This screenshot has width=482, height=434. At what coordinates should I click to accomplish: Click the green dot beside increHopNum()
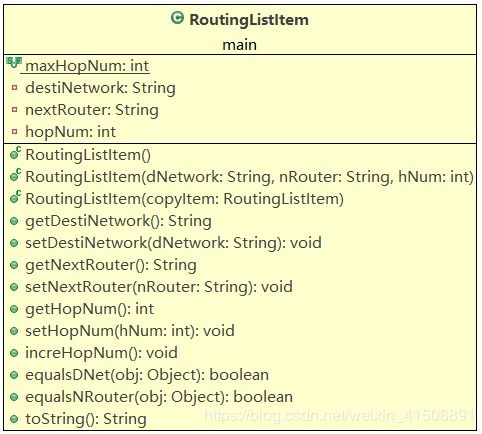click(x=14, y=353)
